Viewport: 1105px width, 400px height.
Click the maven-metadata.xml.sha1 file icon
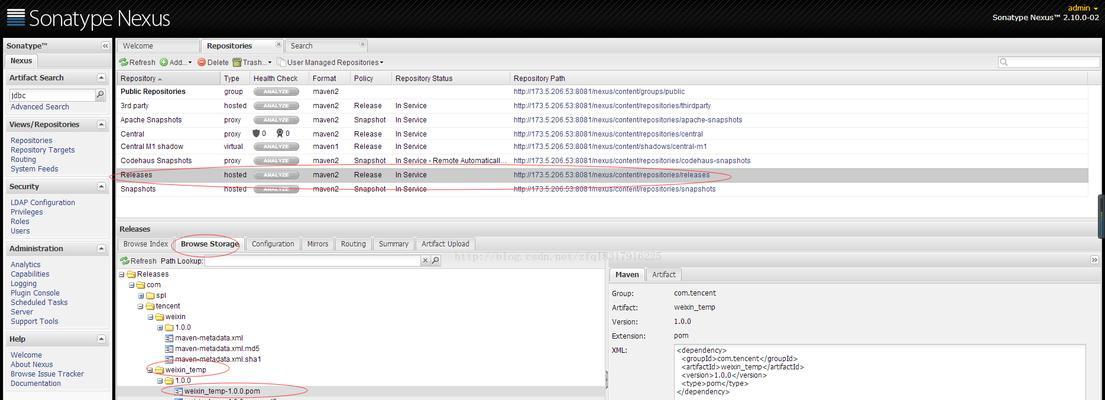[x=169, y=359]
